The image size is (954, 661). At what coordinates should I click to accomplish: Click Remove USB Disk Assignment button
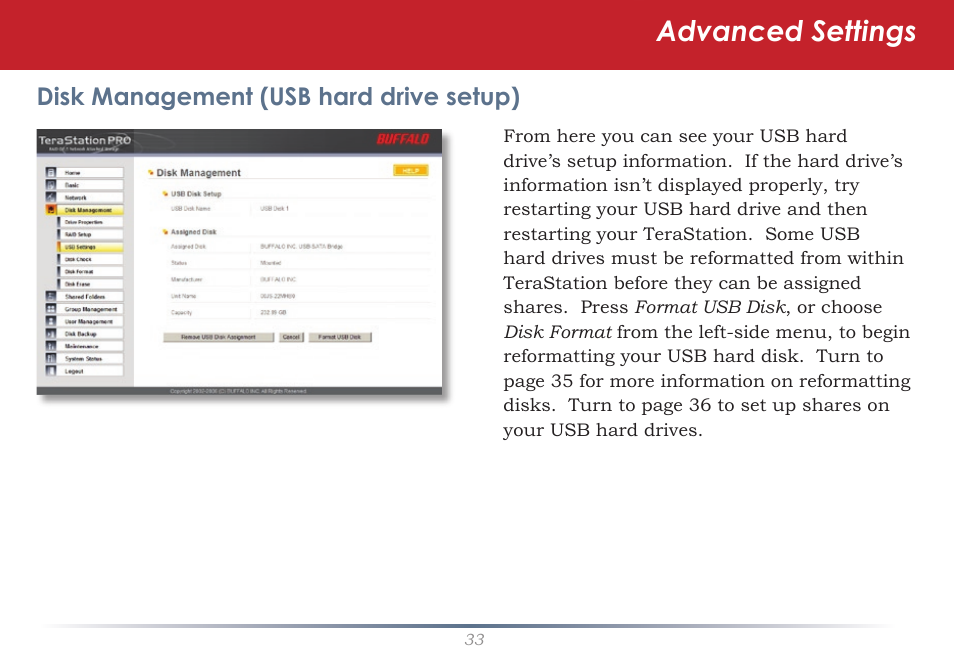point(218,337)
